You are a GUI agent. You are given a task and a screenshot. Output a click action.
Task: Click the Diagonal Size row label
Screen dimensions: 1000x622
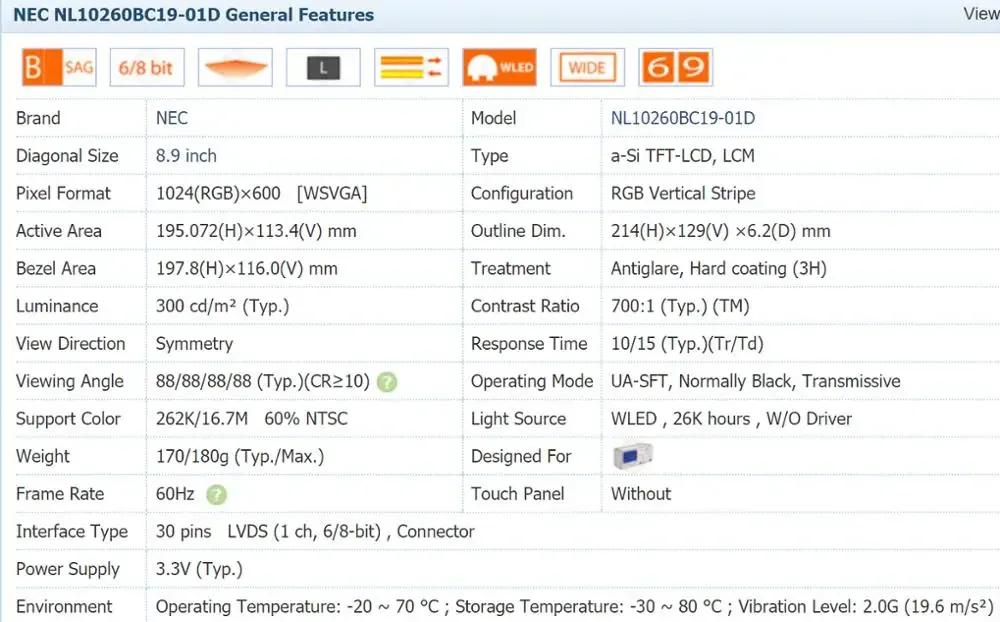[x=67, y=156]
